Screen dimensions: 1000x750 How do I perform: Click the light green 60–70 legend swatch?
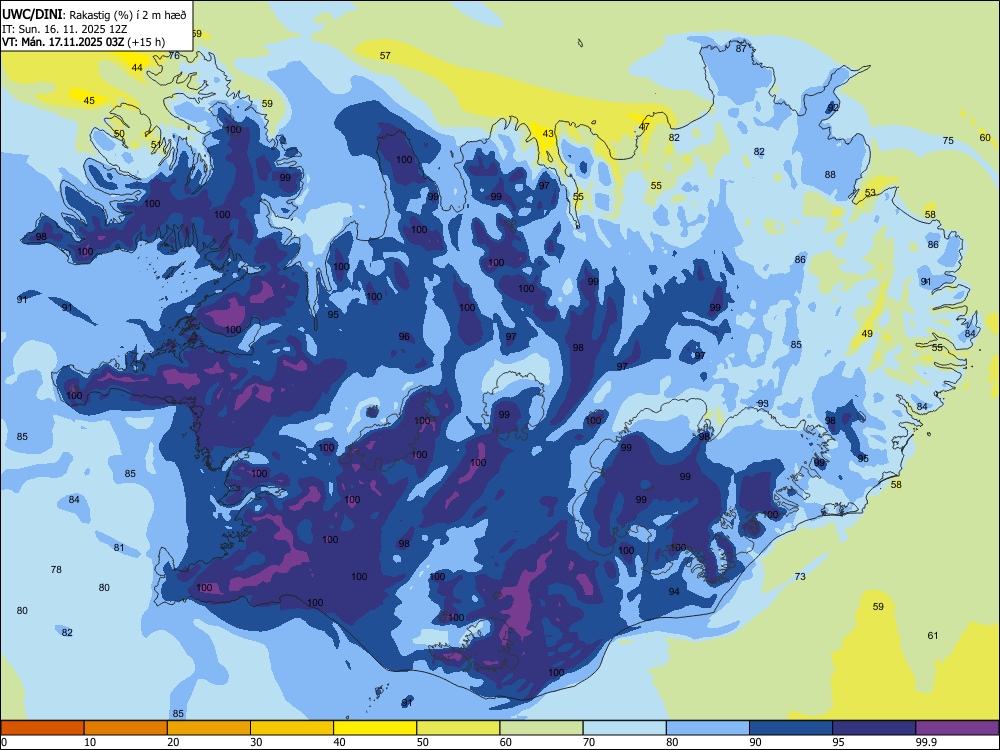click(541, 728)
